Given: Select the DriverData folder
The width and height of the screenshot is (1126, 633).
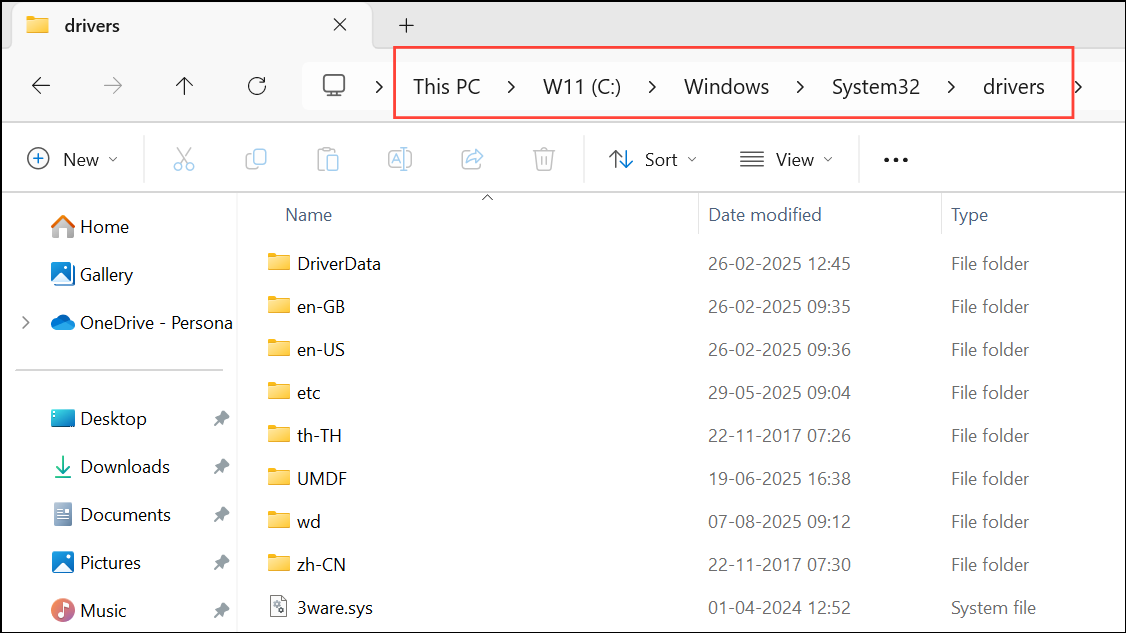Looking at the screenshot, I should point(338,264).
